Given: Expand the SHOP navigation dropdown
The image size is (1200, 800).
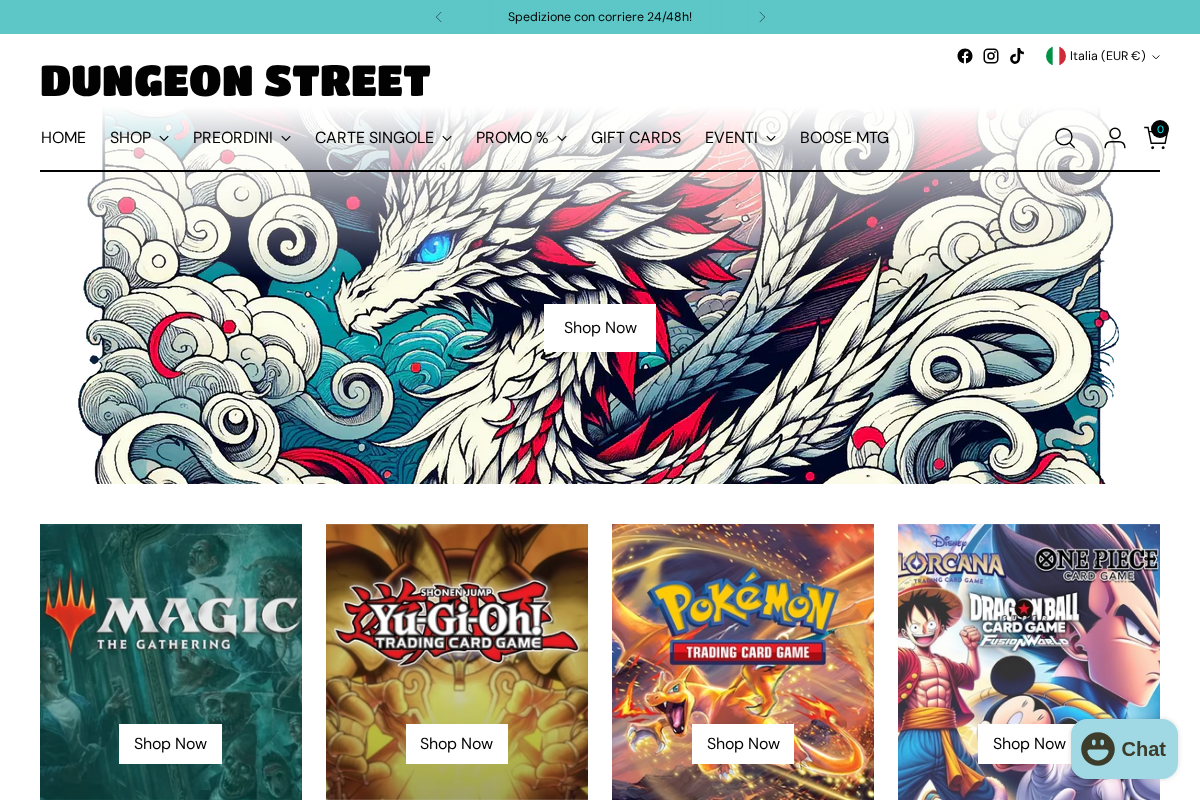Looking at the screenshot, I should [139, 138].
